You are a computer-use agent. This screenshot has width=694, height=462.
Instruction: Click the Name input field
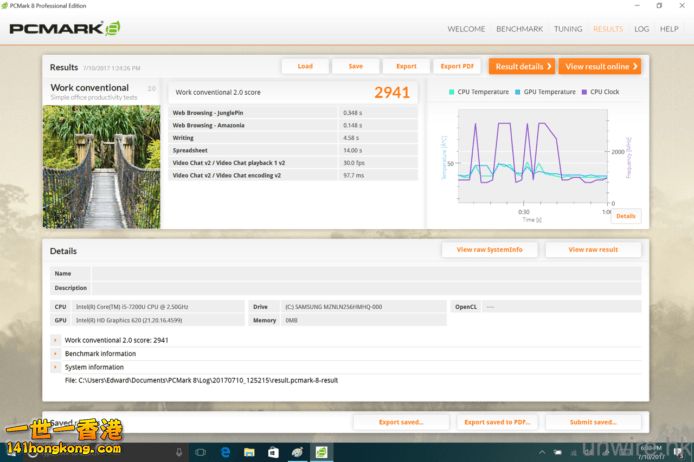click(366, 273)
